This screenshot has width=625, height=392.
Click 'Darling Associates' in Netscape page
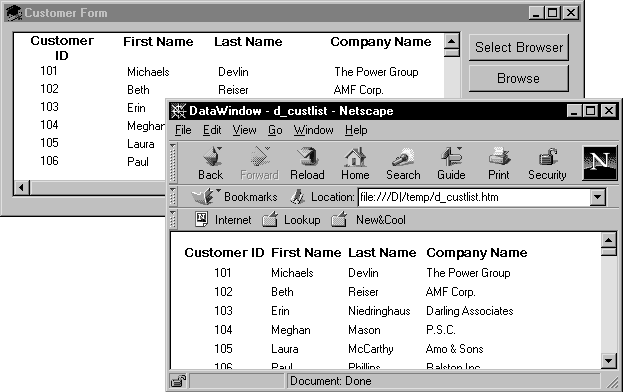(470, 311)
